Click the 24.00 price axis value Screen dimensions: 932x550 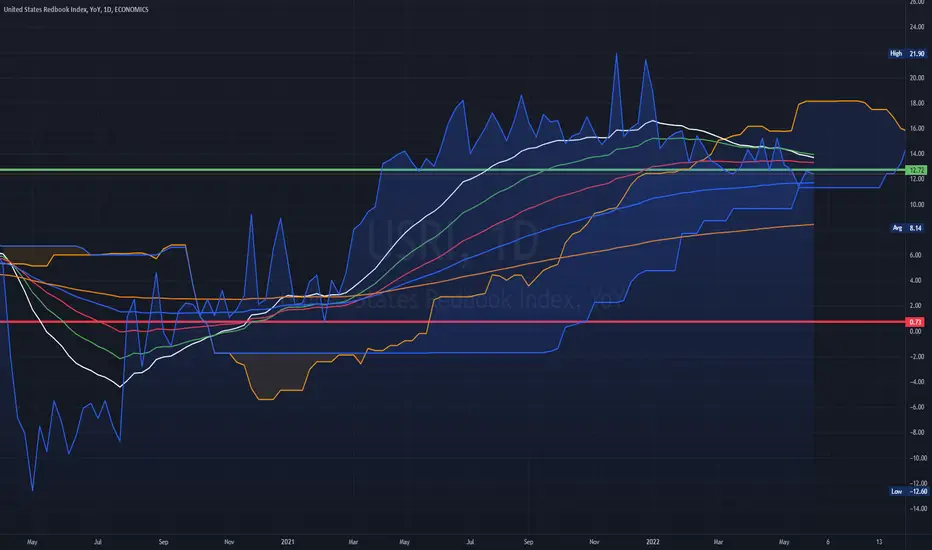pyautogui.click(x=917, y=27)
